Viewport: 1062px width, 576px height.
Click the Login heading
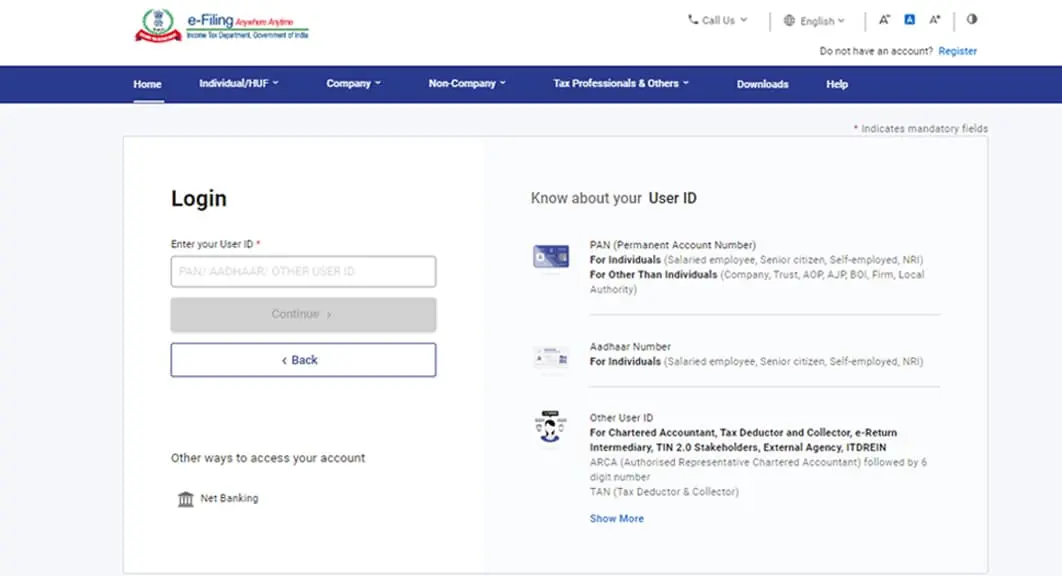pos(198,199)
